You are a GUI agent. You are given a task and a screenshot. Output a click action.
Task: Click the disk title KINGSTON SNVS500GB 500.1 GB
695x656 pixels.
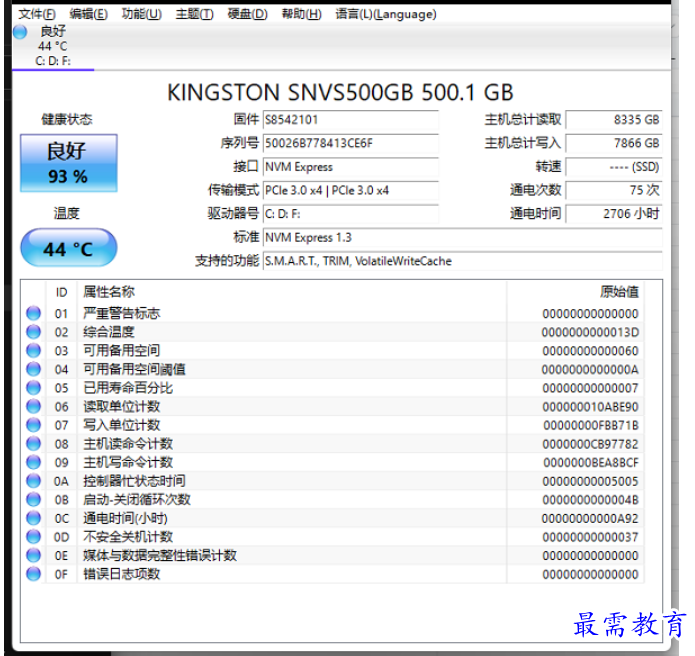[x=340, y=92]
